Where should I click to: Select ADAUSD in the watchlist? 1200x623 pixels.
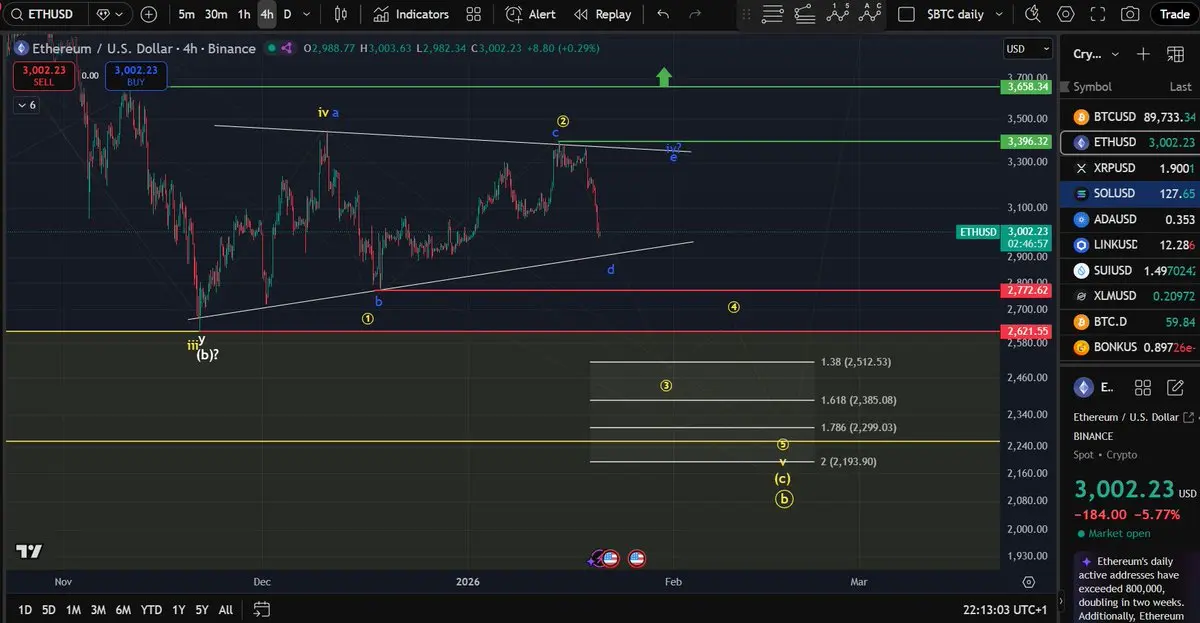click(1130, 219)
